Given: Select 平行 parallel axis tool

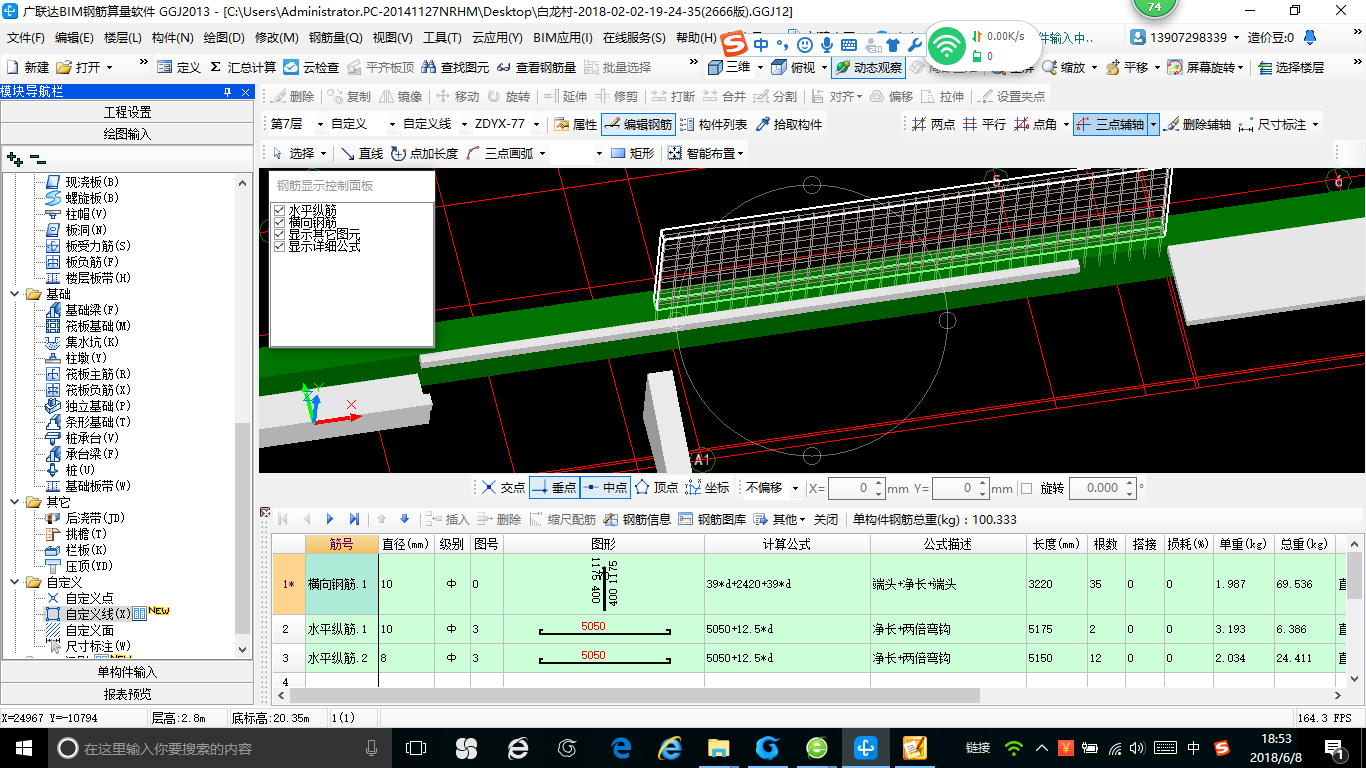Looking at the screenshot, I should (x=984, y=124).
